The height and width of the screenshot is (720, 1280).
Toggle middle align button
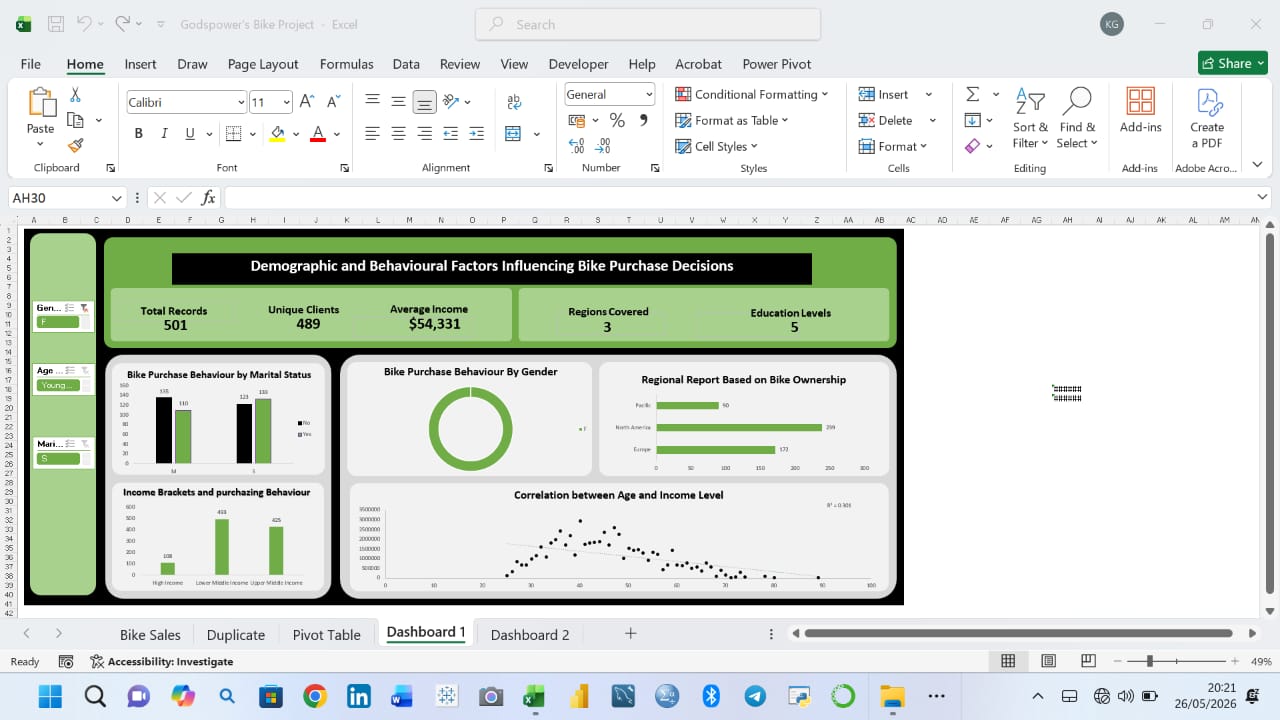(398, 102)
